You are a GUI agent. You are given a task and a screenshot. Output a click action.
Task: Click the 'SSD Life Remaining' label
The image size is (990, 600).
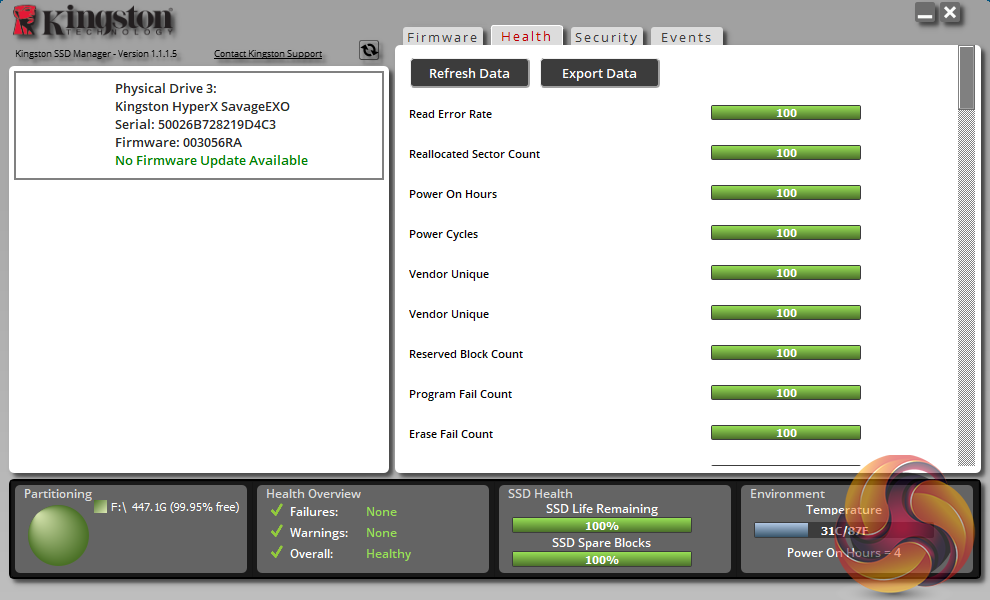[602, 509]
